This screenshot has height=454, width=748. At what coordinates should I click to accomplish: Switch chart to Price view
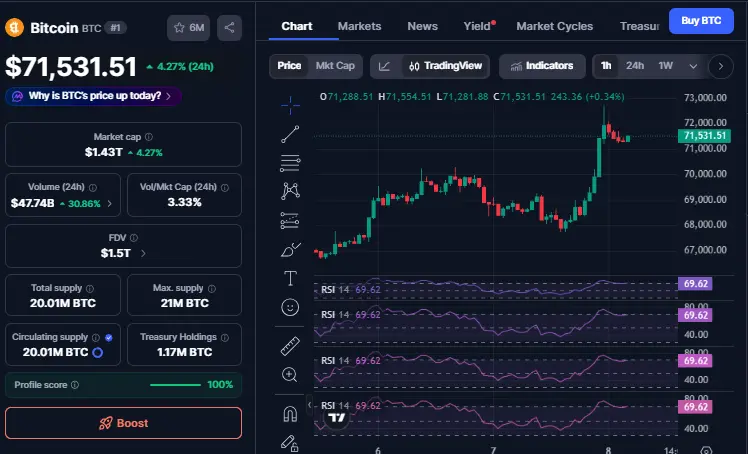(289, 66)
